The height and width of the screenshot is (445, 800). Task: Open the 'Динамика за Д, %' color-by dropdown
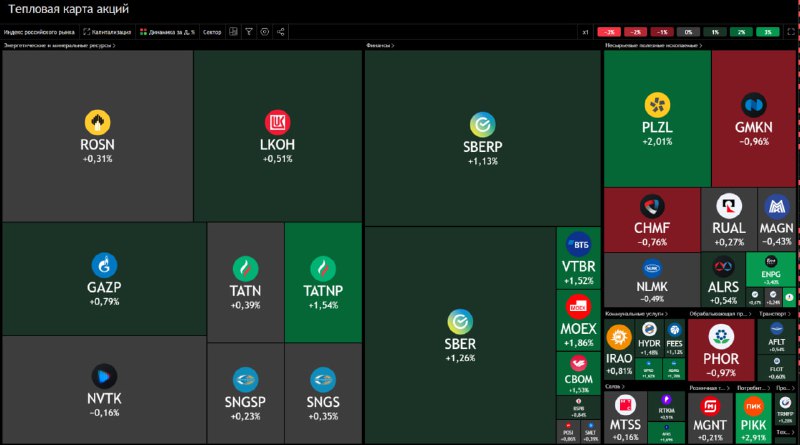(x=167, y=32)
